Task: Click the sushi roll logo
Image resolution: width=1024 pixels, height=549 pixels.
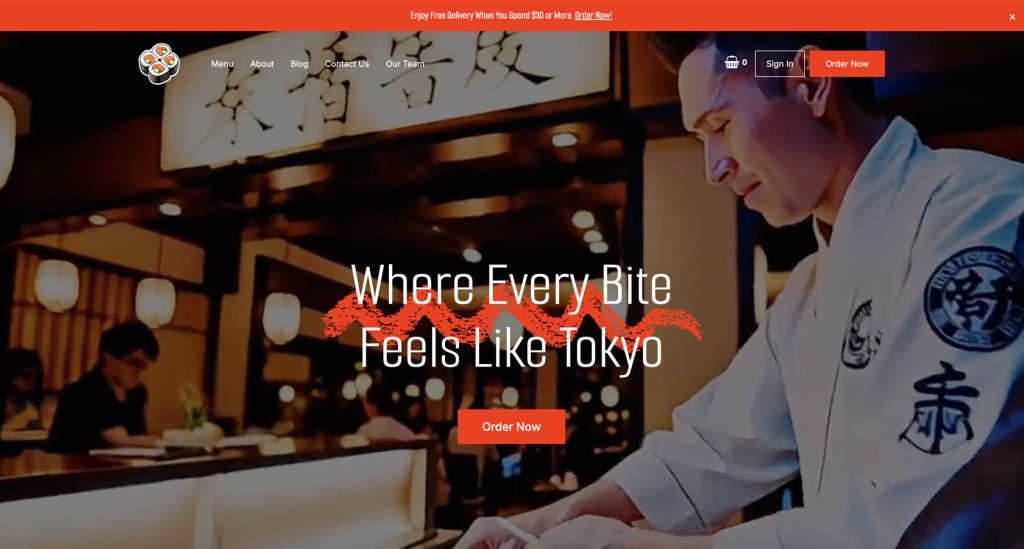Action: [159, 63]
